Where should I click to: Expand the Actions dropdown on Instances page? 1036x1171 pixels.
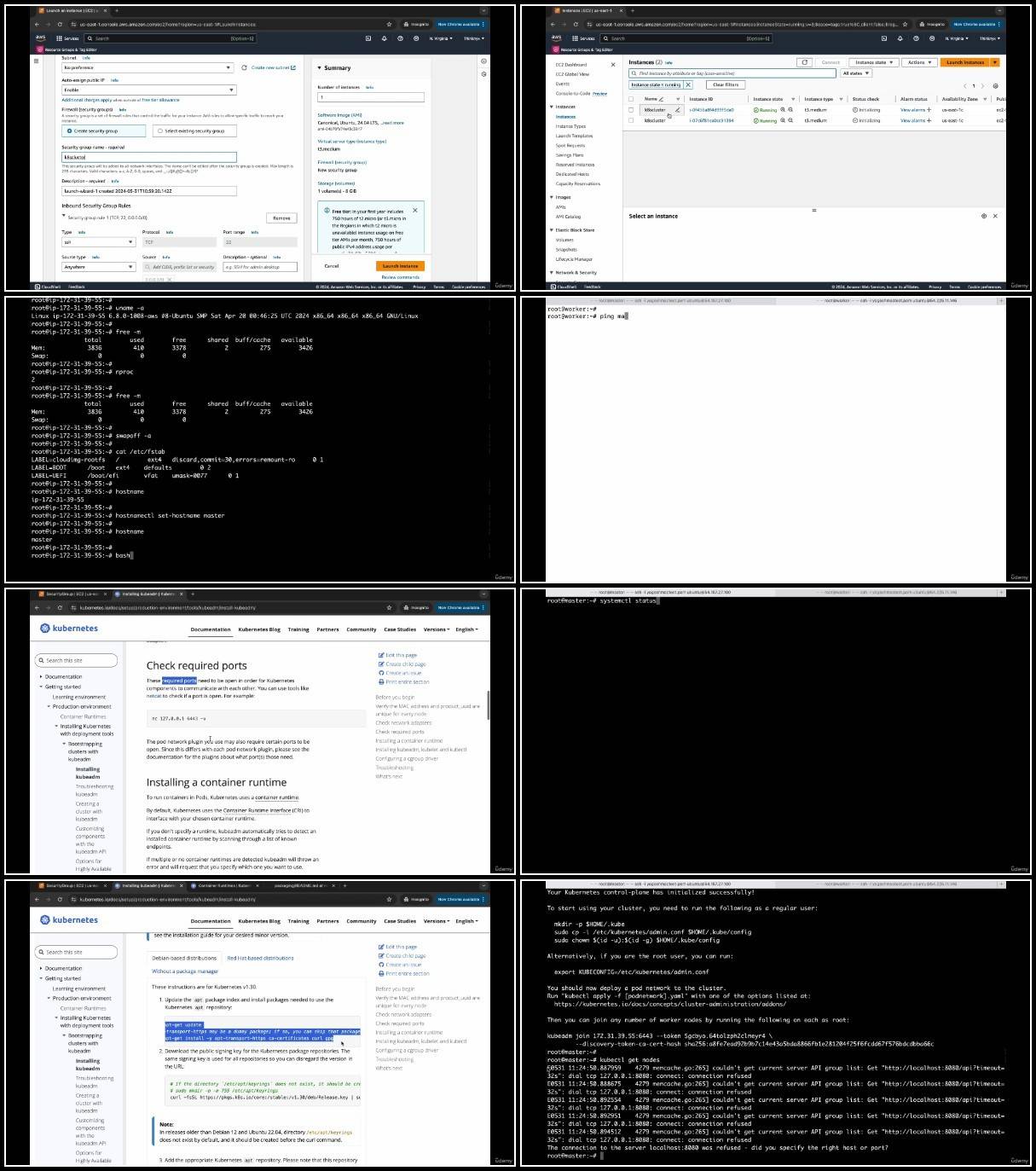919,62
